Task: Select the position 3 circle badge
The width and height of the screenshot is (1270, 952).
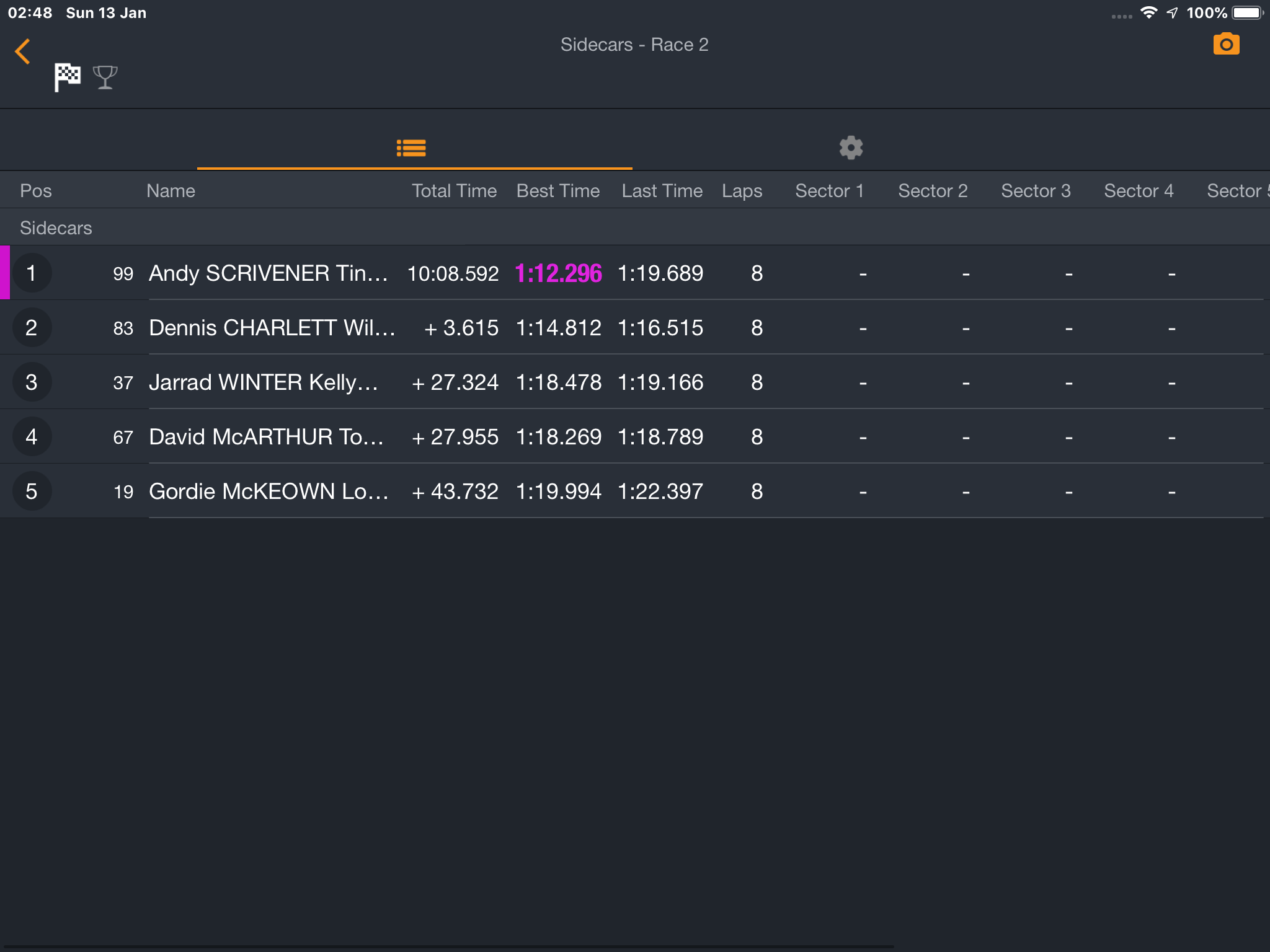Action: [x=32, y=382]
